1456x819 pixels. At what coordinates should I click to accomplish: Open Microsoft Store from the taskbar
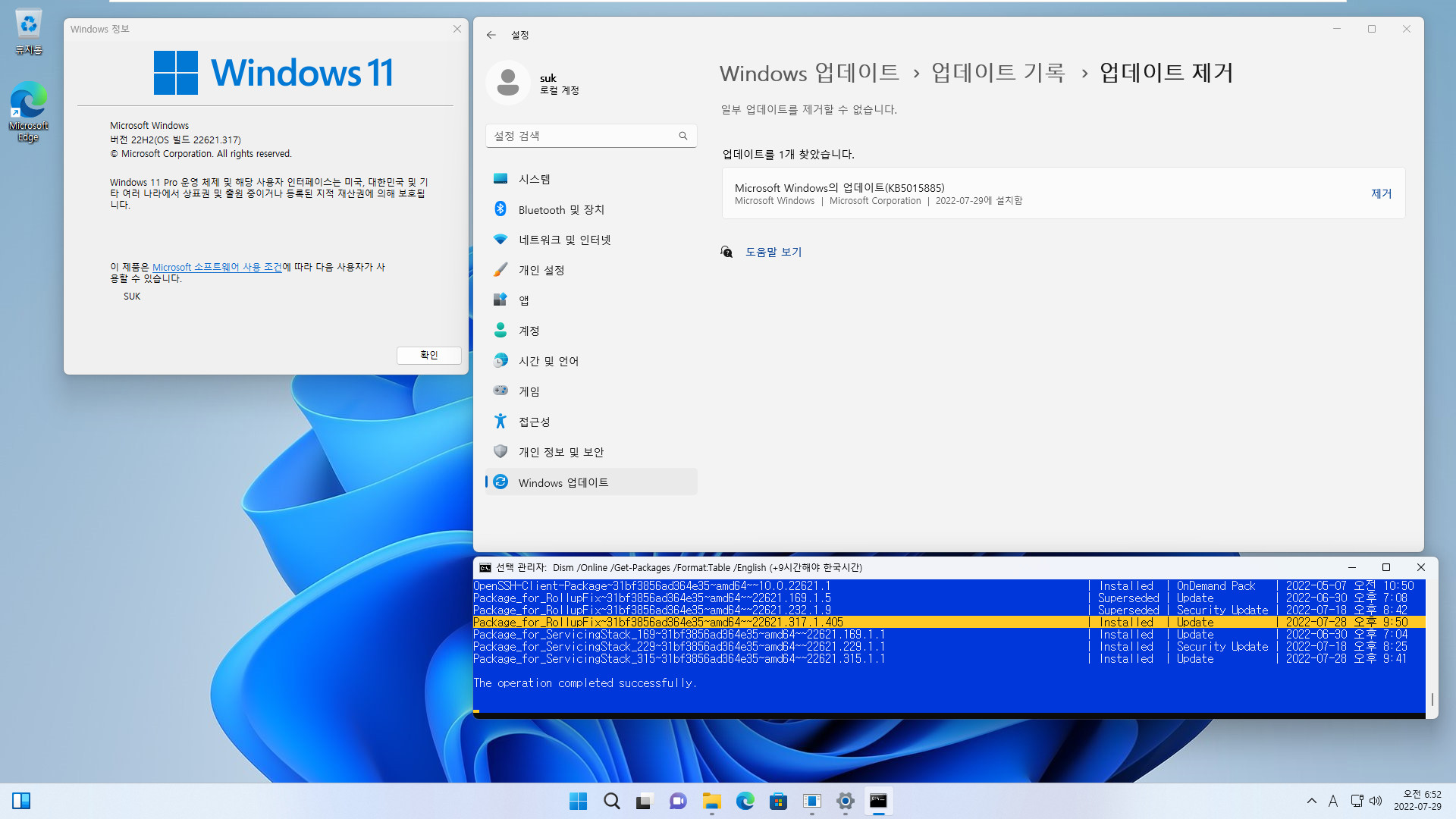tap(778, 801)
